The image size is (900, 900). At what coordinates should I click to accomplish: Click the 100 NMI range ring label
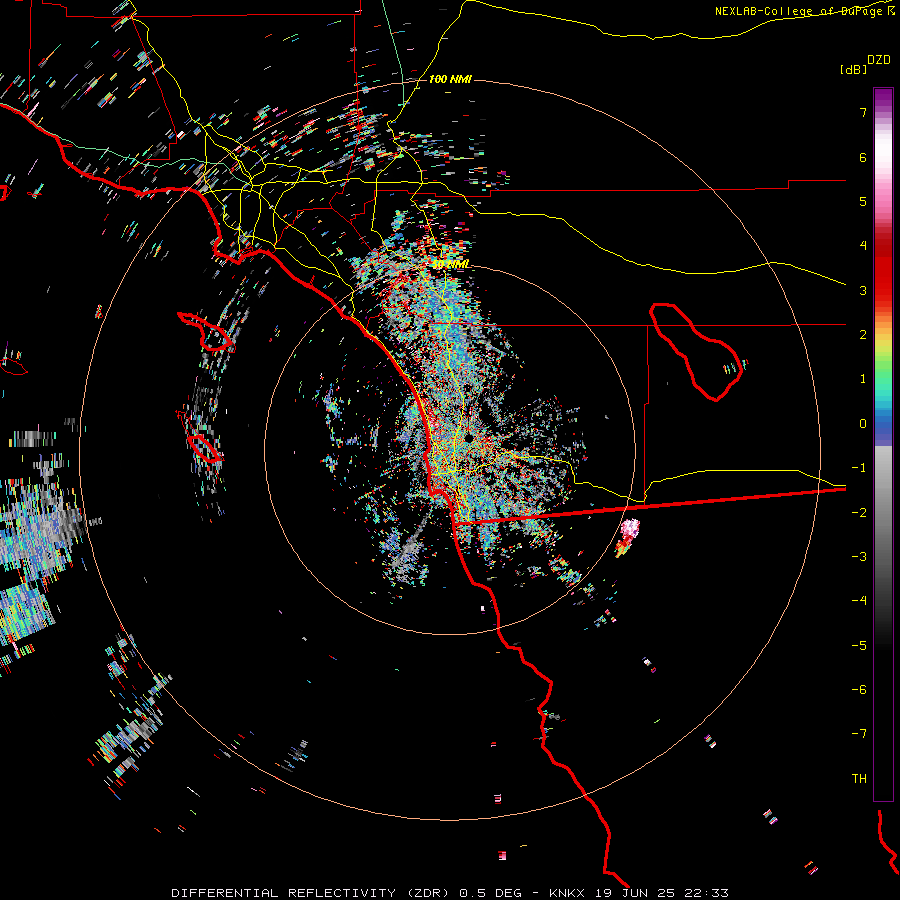point(451,79)
